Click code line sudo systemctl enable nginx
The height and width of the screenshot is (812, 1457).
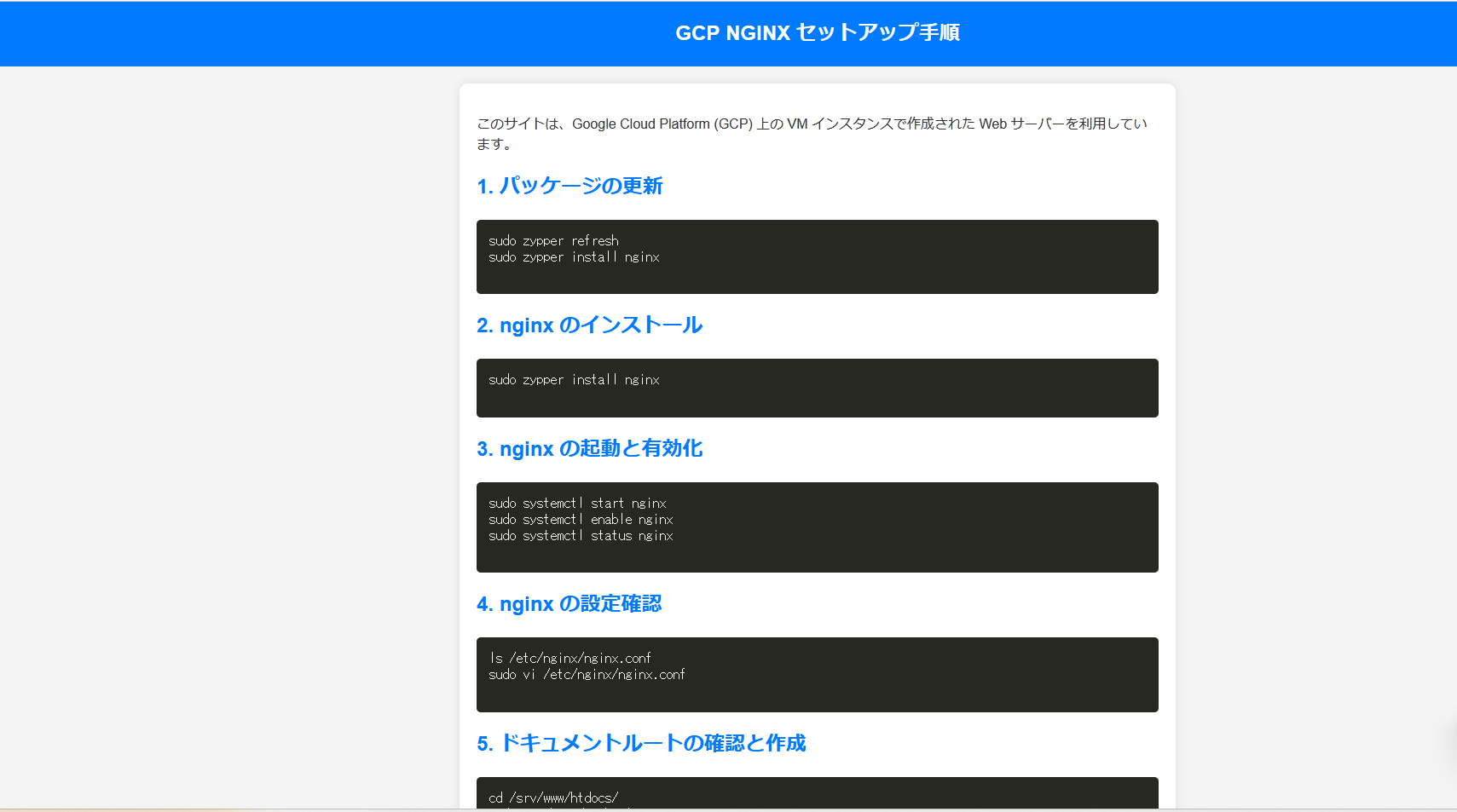[x=581, y=520]
